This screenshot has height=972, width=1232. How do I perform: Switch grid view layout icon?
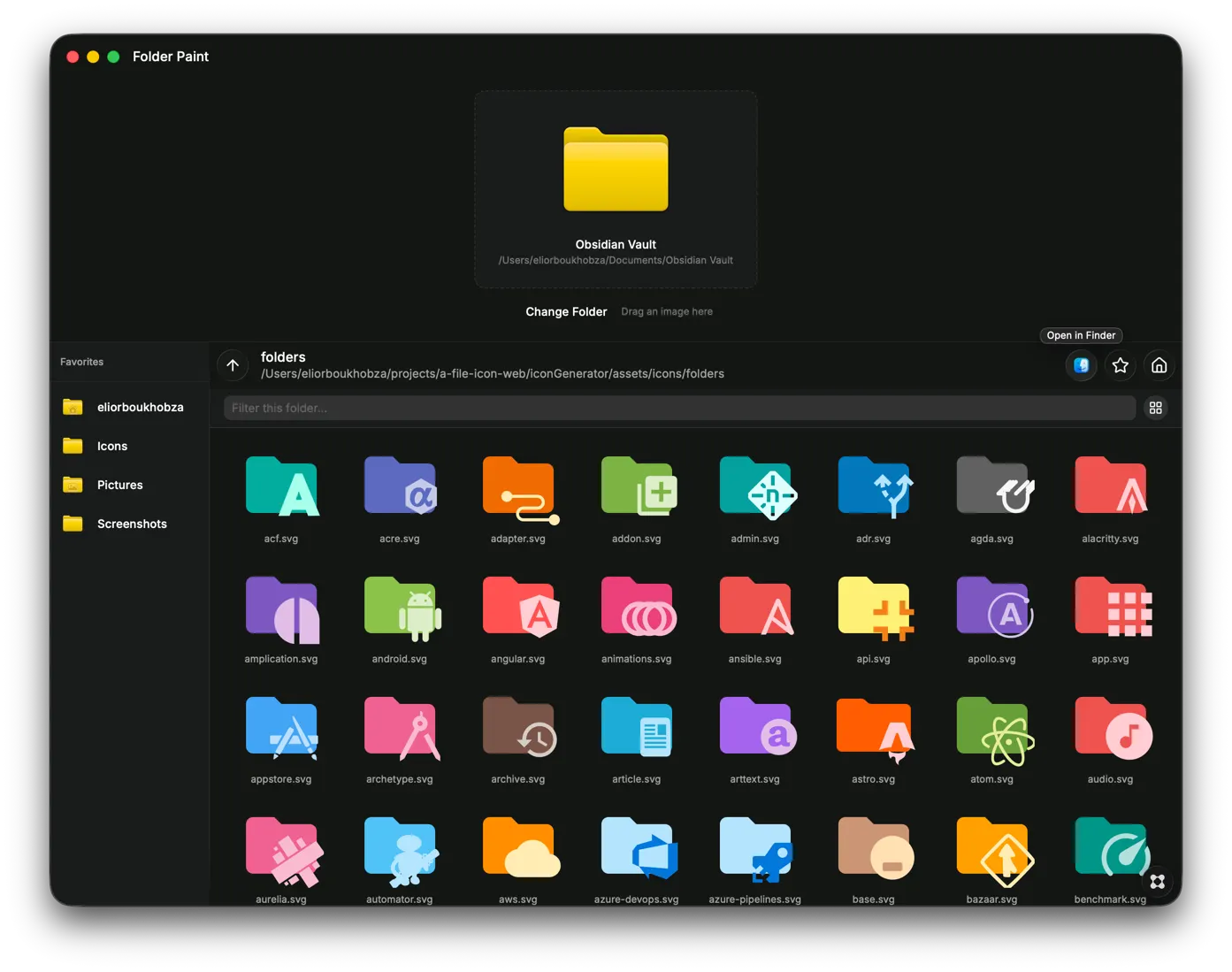coord(1155,408)
